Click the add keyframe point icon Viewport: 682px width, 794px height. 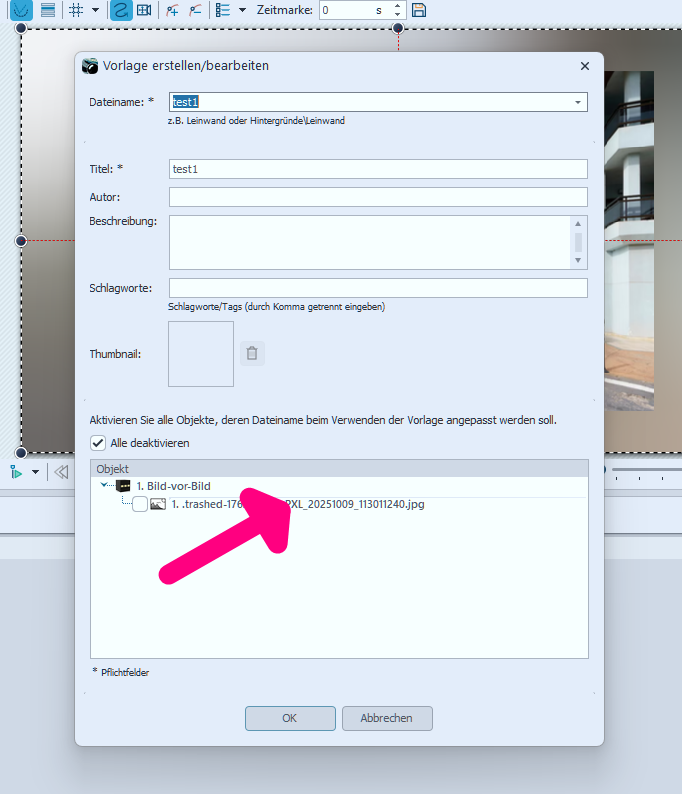click(x=172, y=10)
